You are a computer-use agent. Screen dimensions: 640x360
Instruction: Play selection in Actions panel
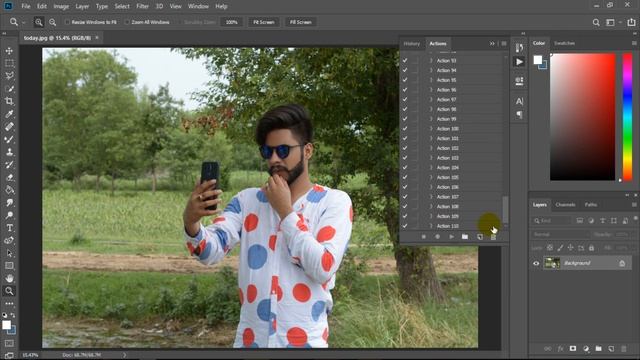tap(451, 237)
